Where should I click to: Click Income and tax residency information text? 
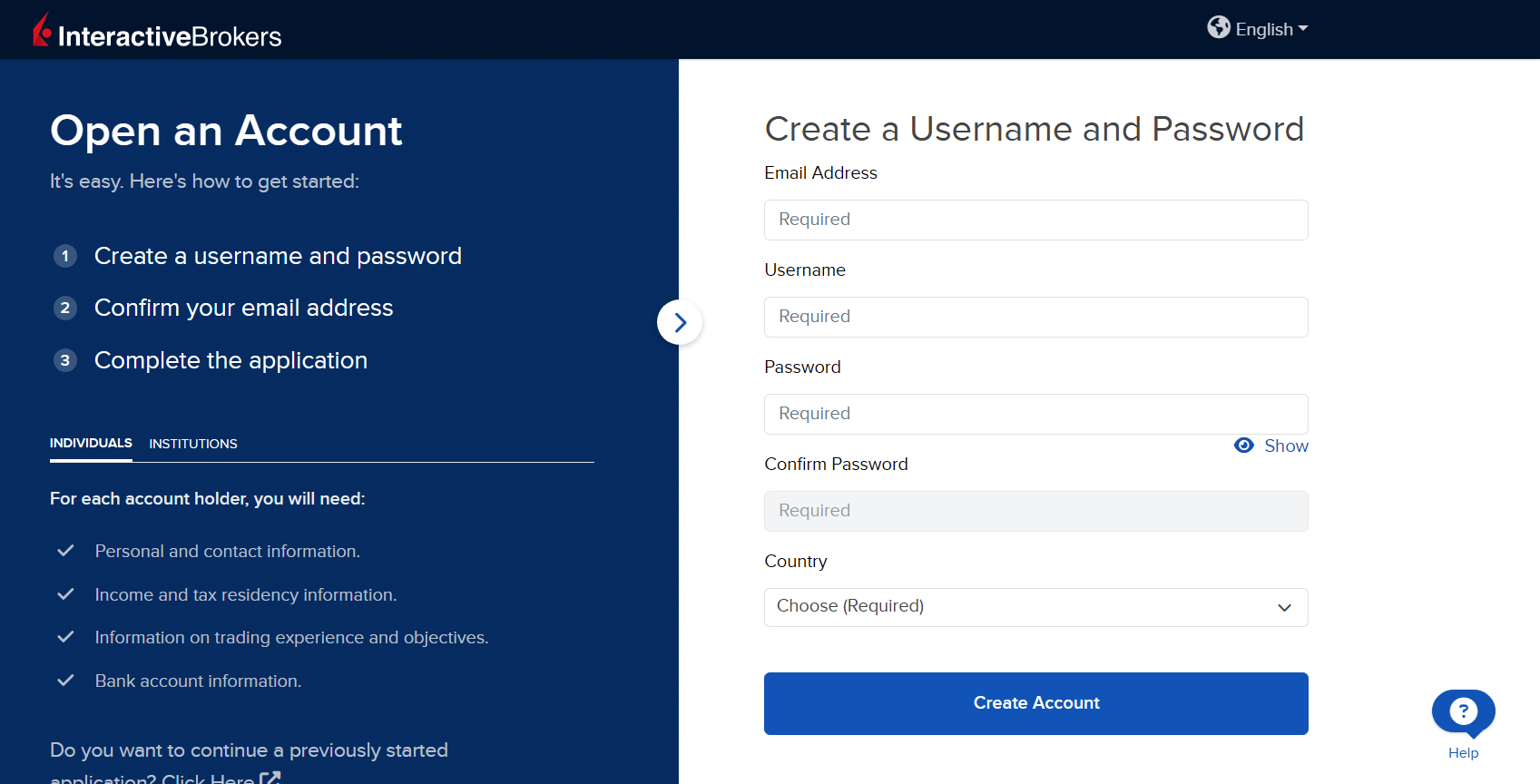[246, 595]
